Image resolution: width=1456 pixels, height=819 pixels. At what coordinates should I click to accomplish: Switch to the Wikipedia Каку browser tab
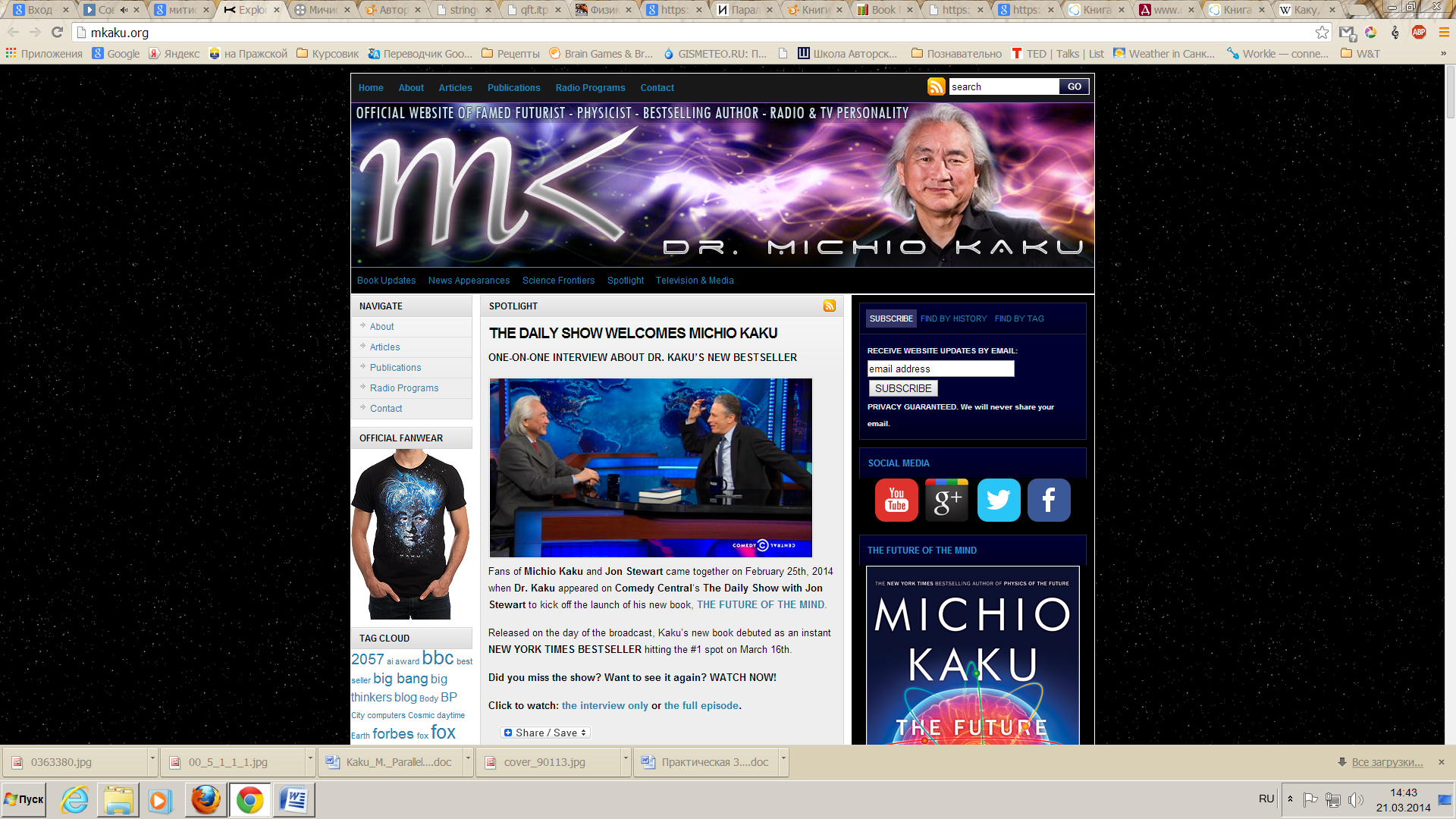tap(1306, 10)
